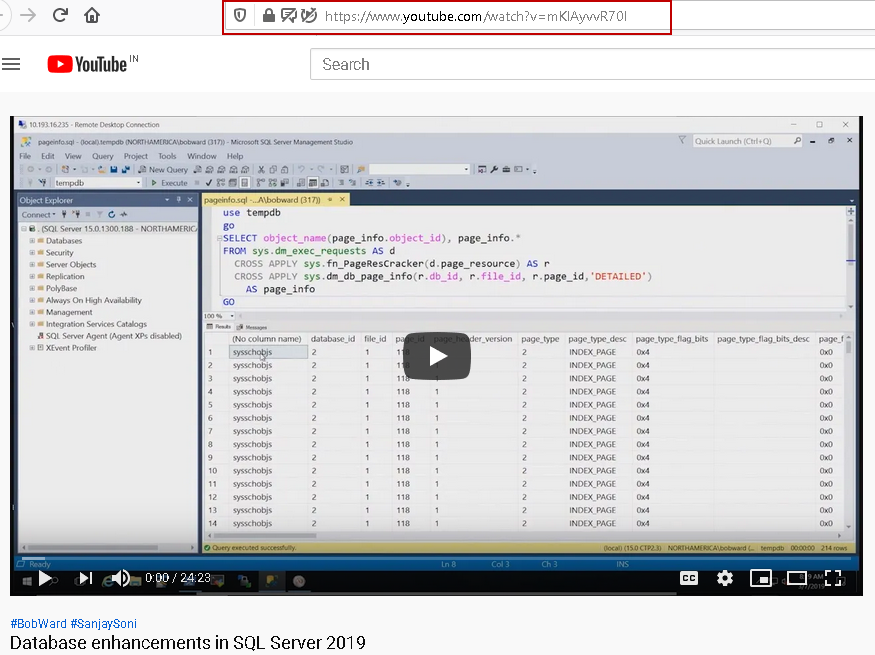Select row number 14 in results grid
The height and width of the screenshot is (655, 875).
(x=213, y=523)
